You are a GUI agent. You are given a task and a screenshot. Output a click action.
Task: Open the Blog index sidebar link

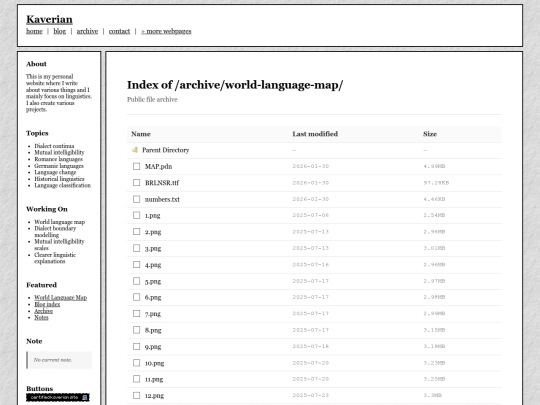pyautogui.click(x=47, y=304)
